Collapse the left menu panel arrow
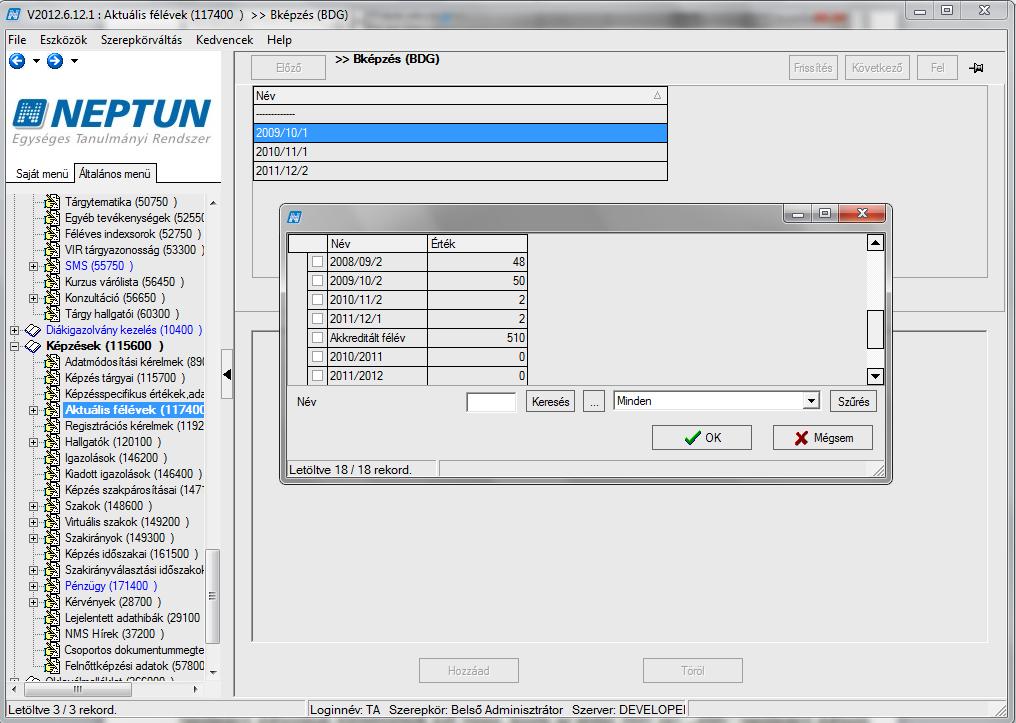Image resolution: width=1016 pixels, height=723 pixels. click(227, 374)
